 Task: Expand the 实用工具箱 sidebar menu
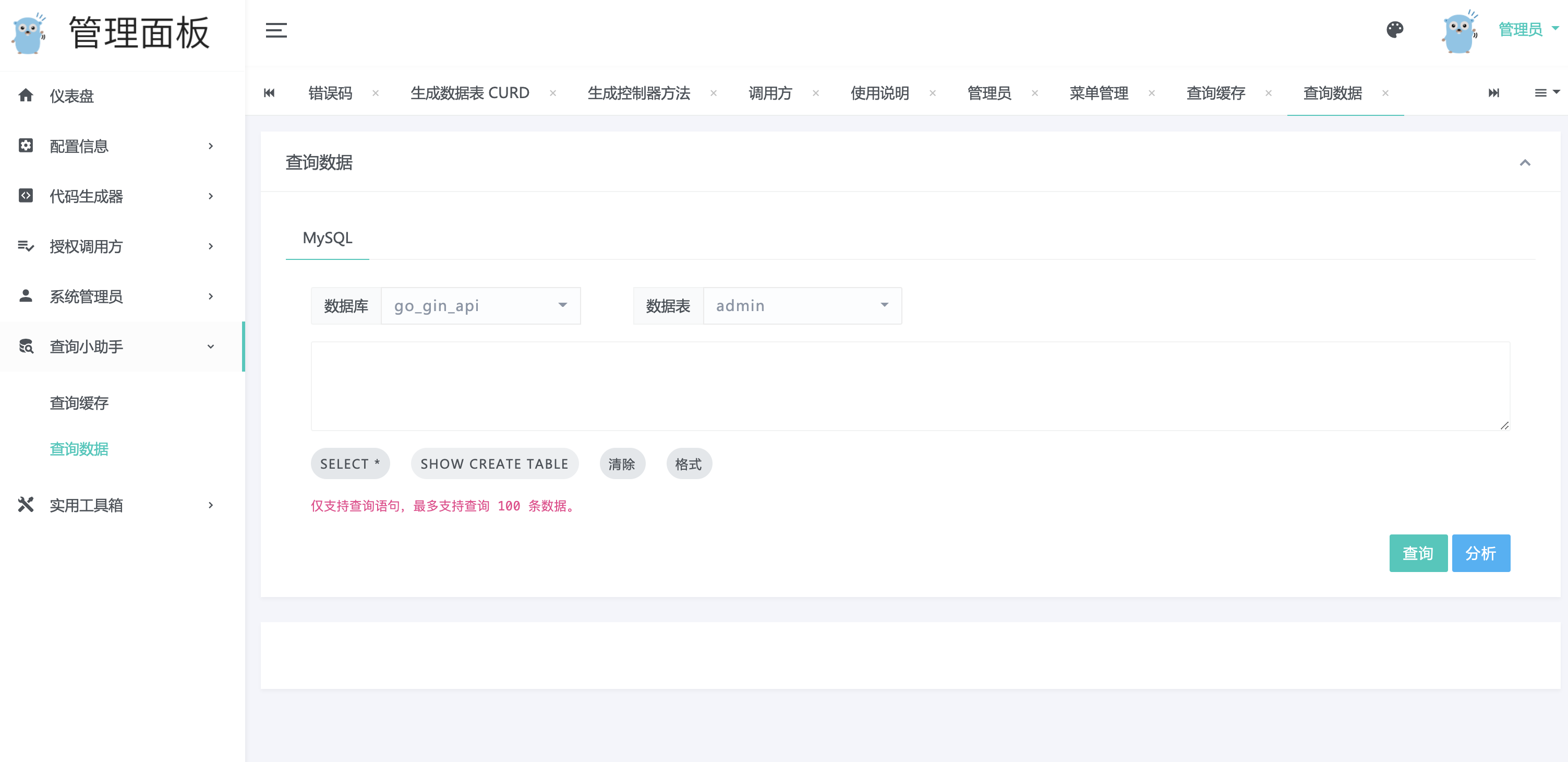pyautogui.click(x=122, y=505)
